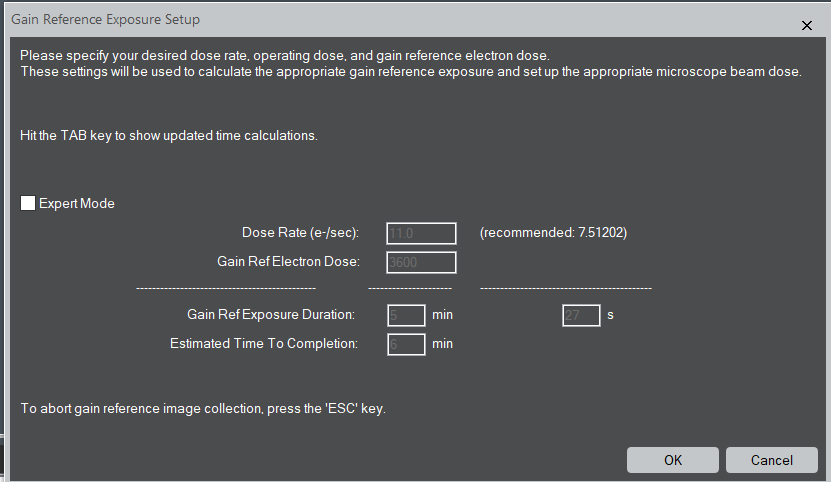Select the Gain Ref Electron Dose field
This screenshot has height=482, width=831.
point(421,262)
